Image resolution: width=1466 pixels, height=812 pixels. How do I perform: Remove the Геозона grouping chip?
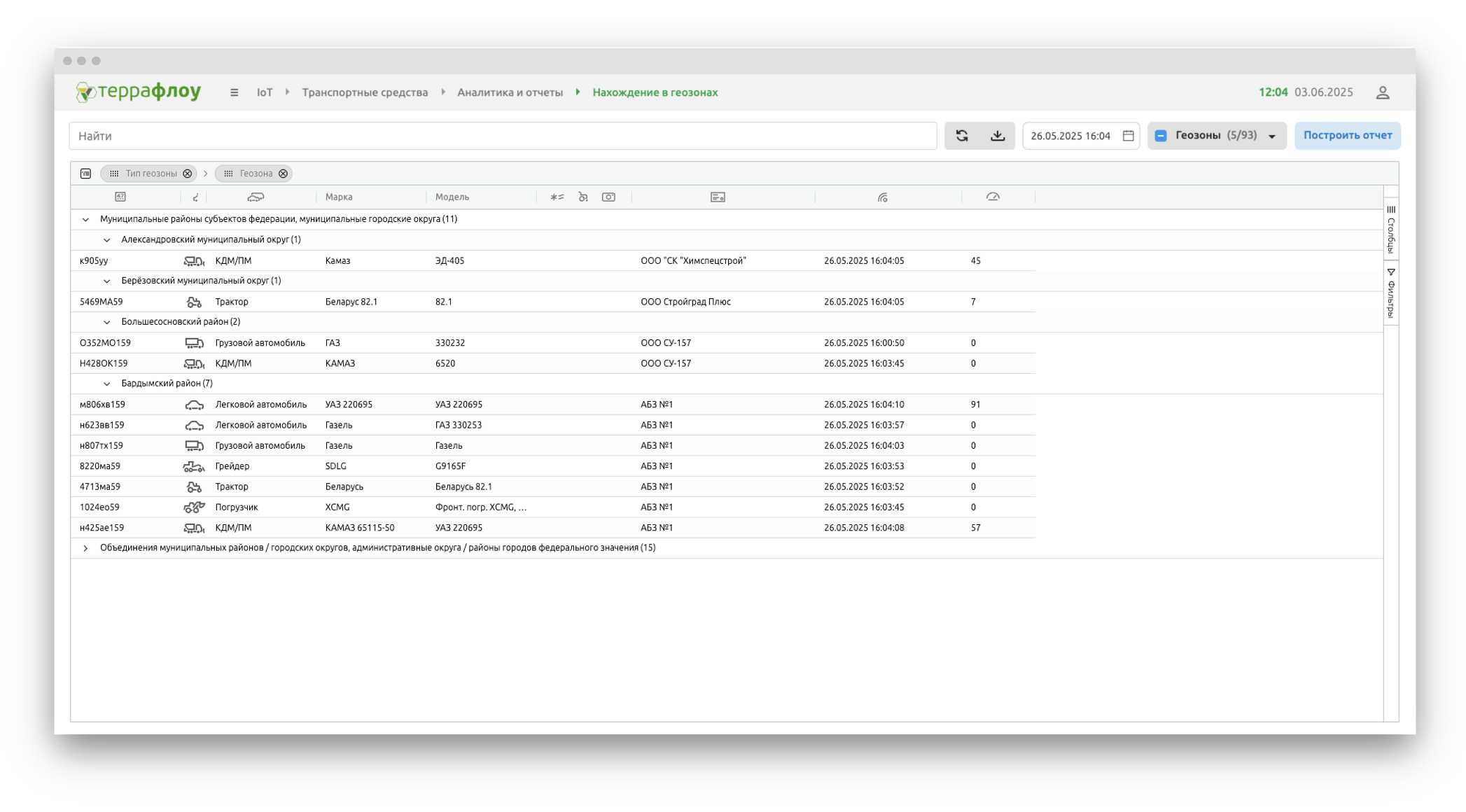tap(283, 174)
